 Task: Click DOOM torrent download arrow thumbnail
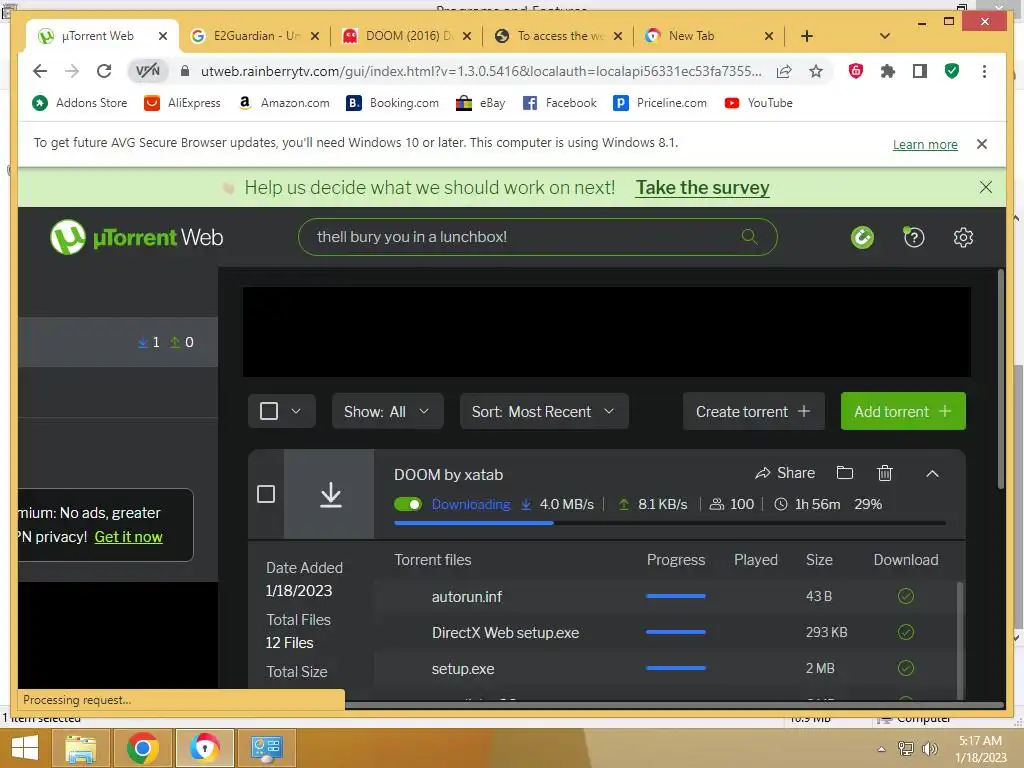330,494
